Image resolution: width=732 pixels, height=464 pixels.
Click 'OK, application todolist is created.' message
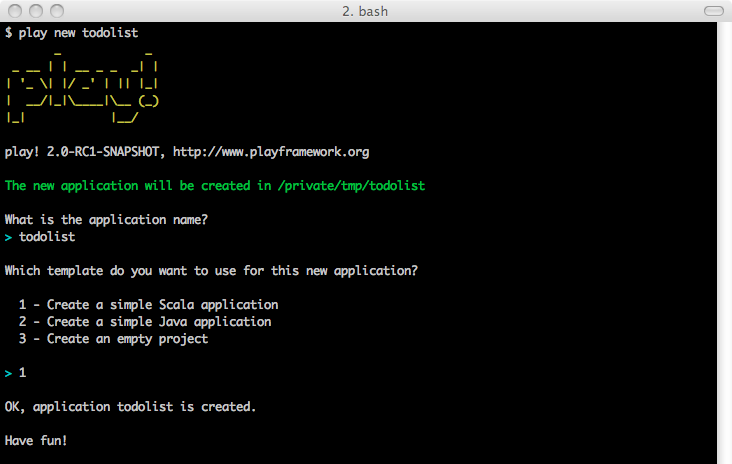click(130, 407)
